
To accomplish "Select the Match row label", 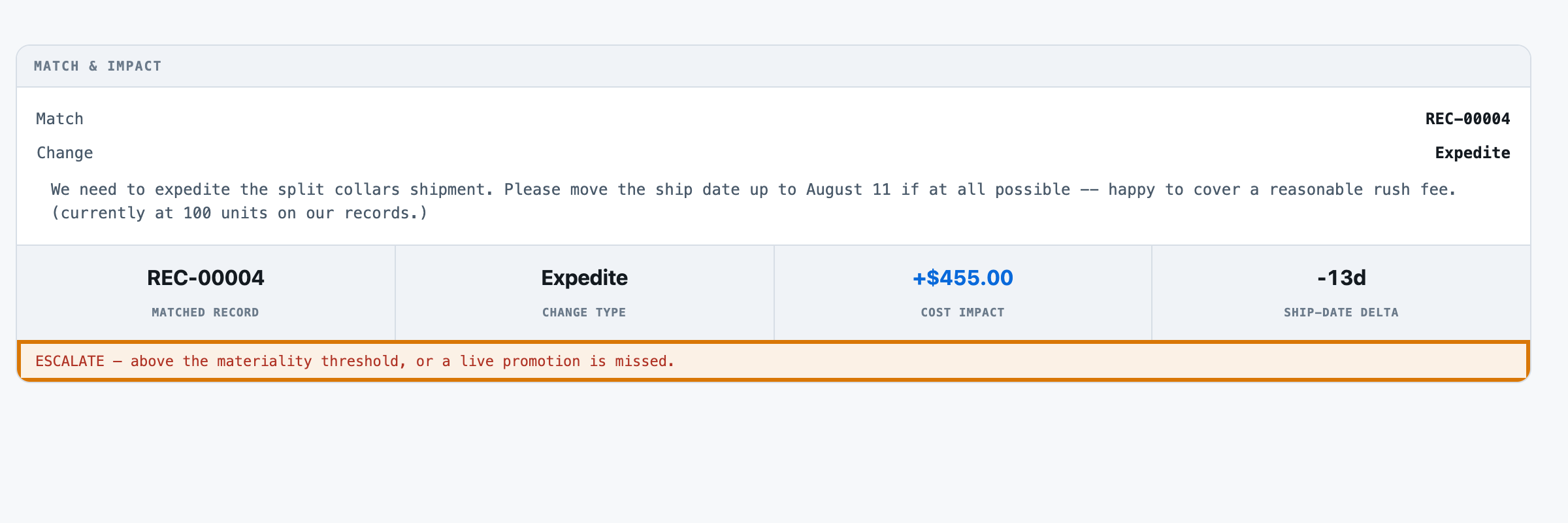I will click(59, 119).
